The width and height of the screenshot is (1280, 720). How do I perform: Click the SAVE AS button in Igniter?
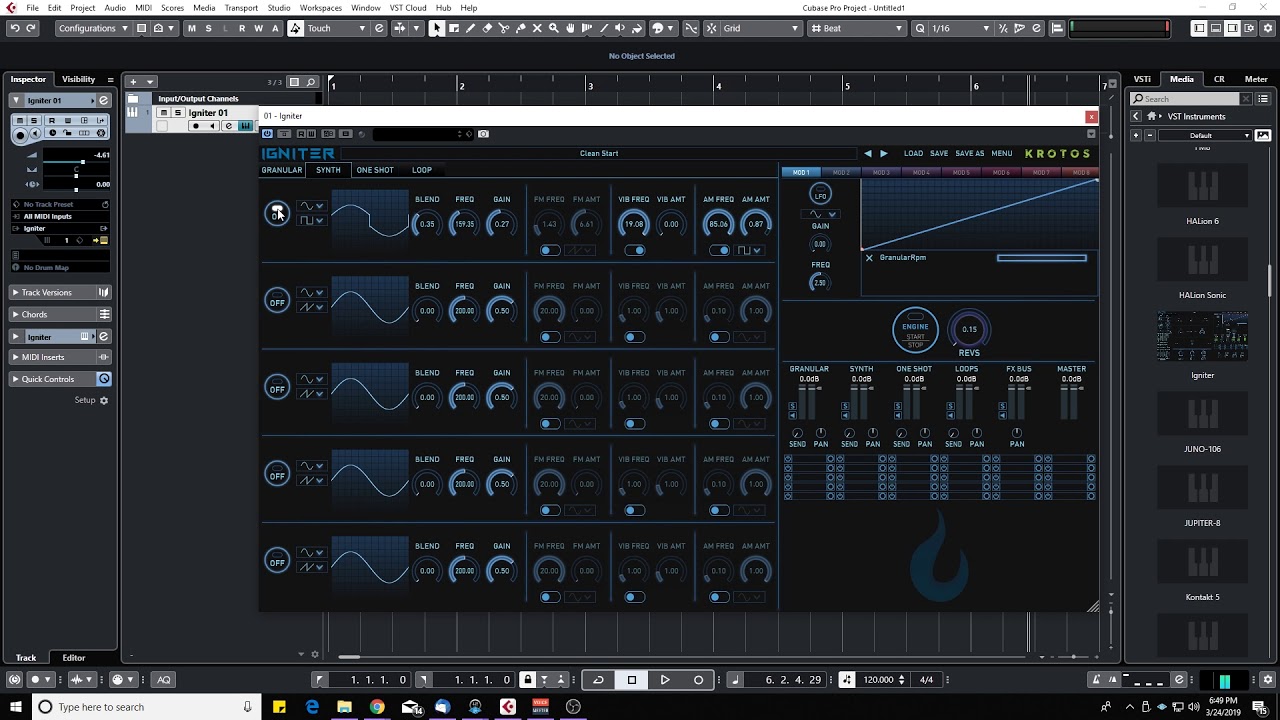click(969, 153)
